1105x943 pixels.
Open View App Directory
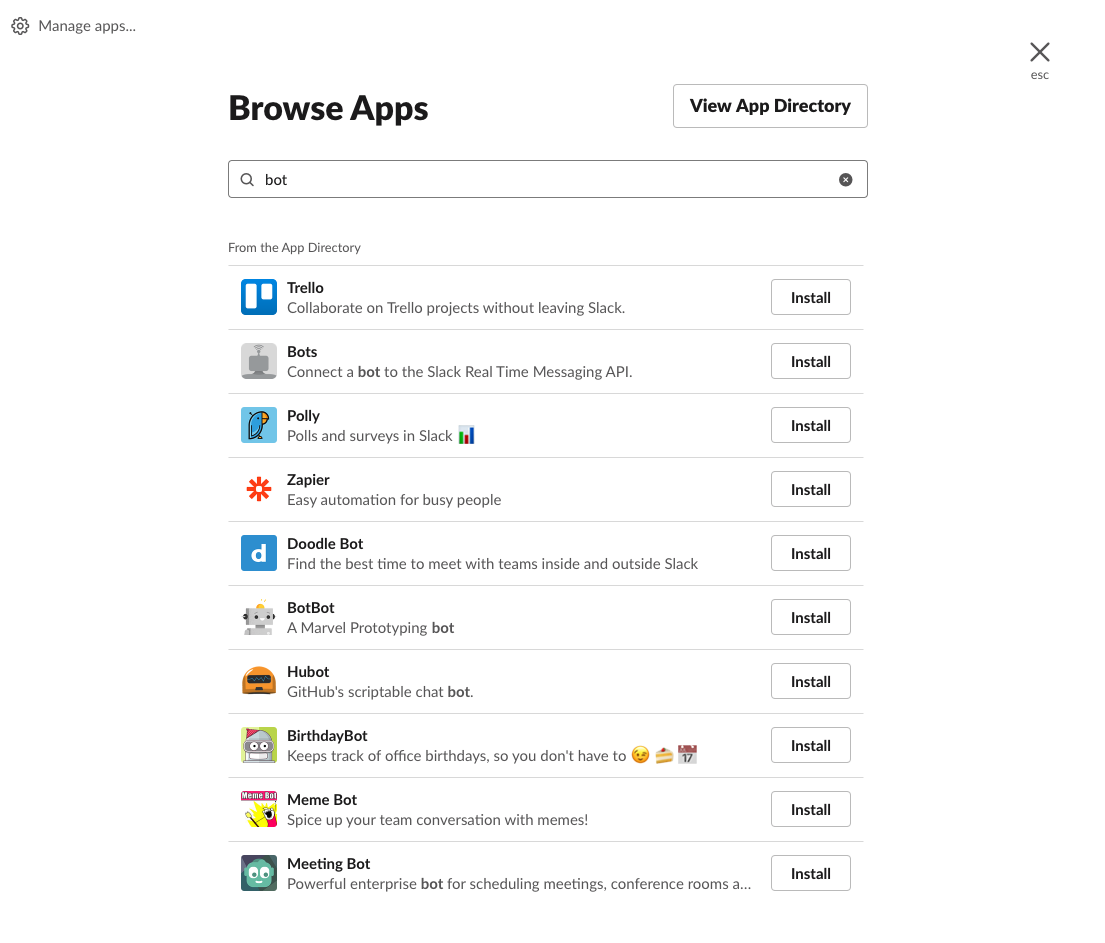click(x=770, y=106)
